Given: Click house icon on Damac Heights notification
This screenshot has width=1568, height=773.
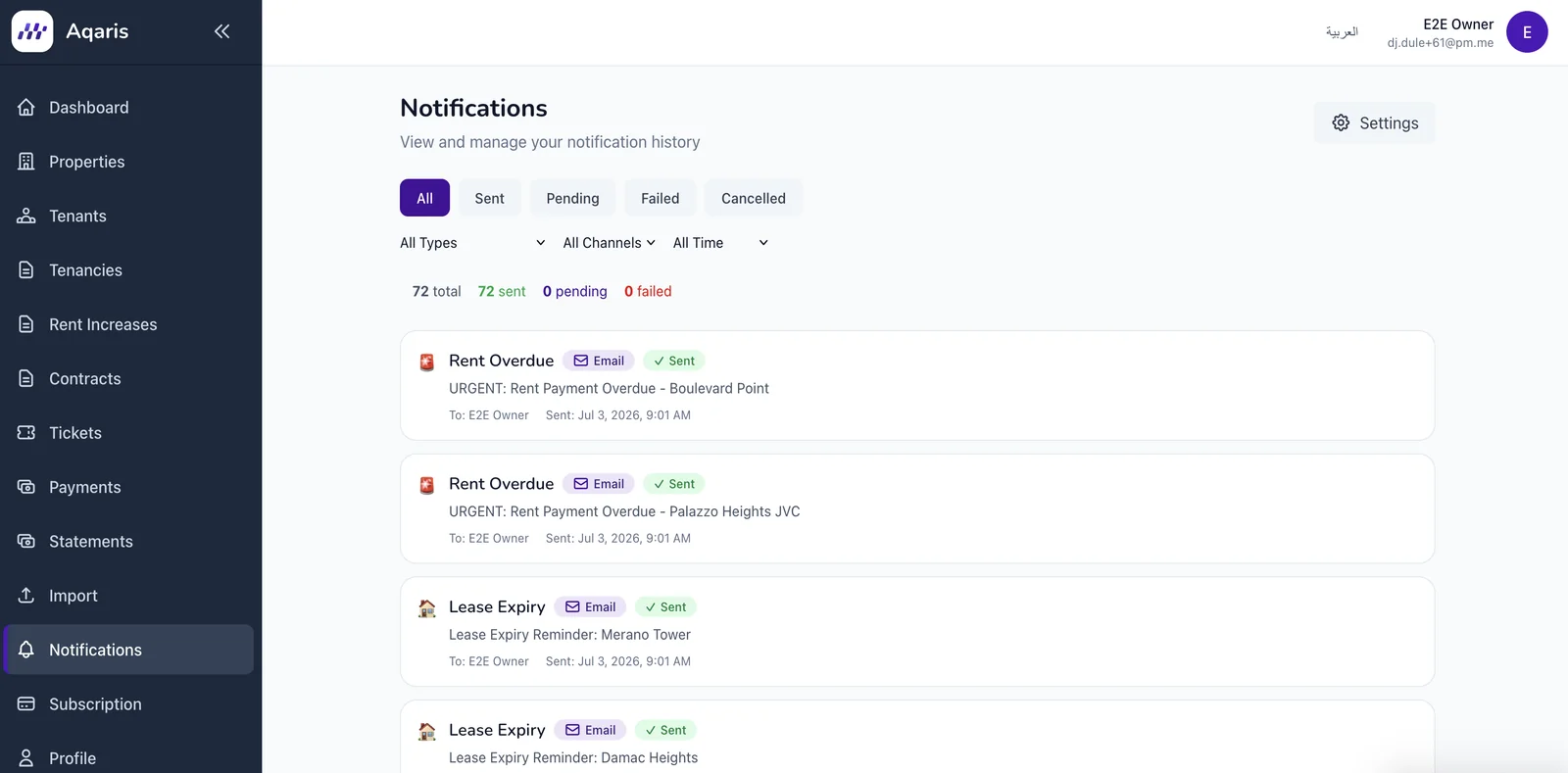Looking at the screenshot, I should click(x=427, y=731).
